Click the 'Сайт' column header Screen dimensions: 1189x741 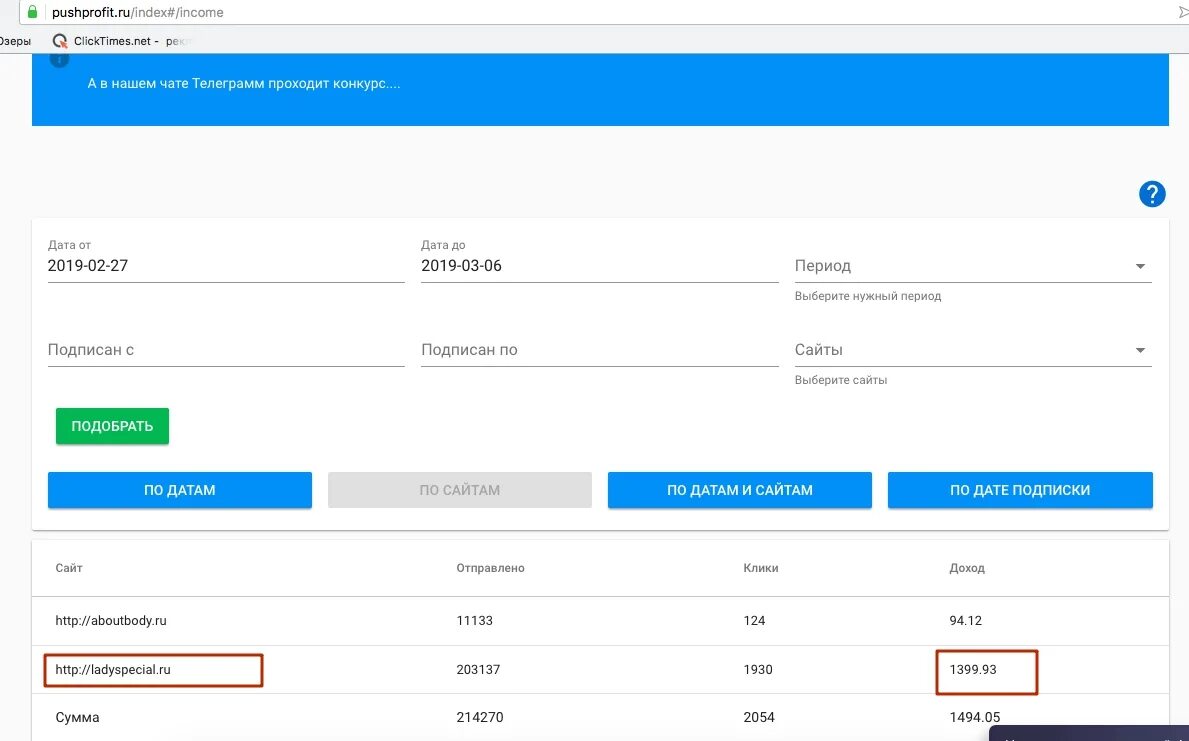click(x=69, y=568)
